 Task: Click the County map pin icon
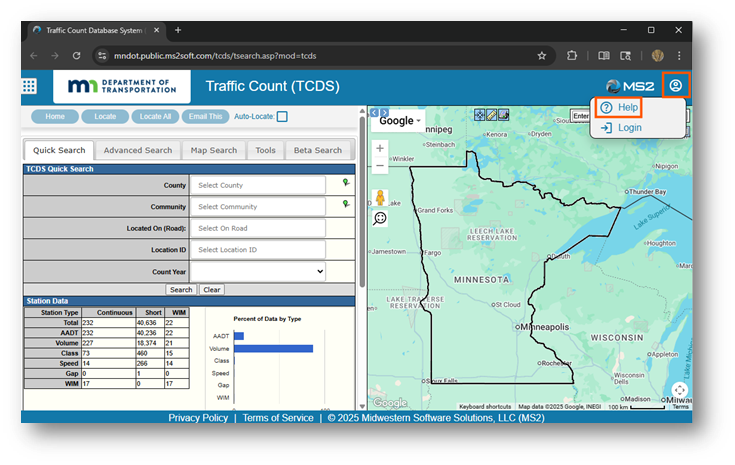pyautogui.click(x=346, y=183)
